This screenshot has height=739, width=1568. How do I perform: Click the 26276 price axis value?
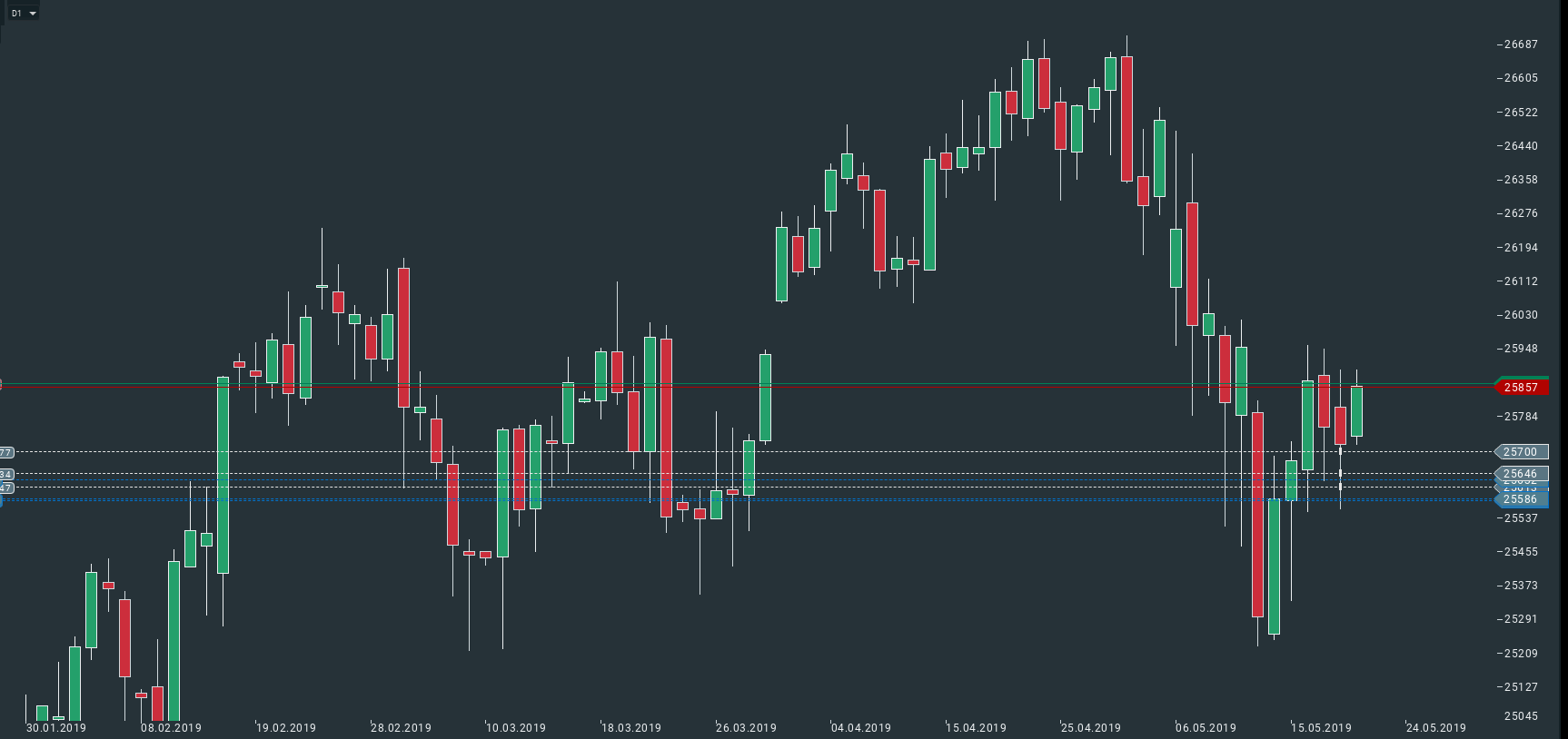(1522, 213)
